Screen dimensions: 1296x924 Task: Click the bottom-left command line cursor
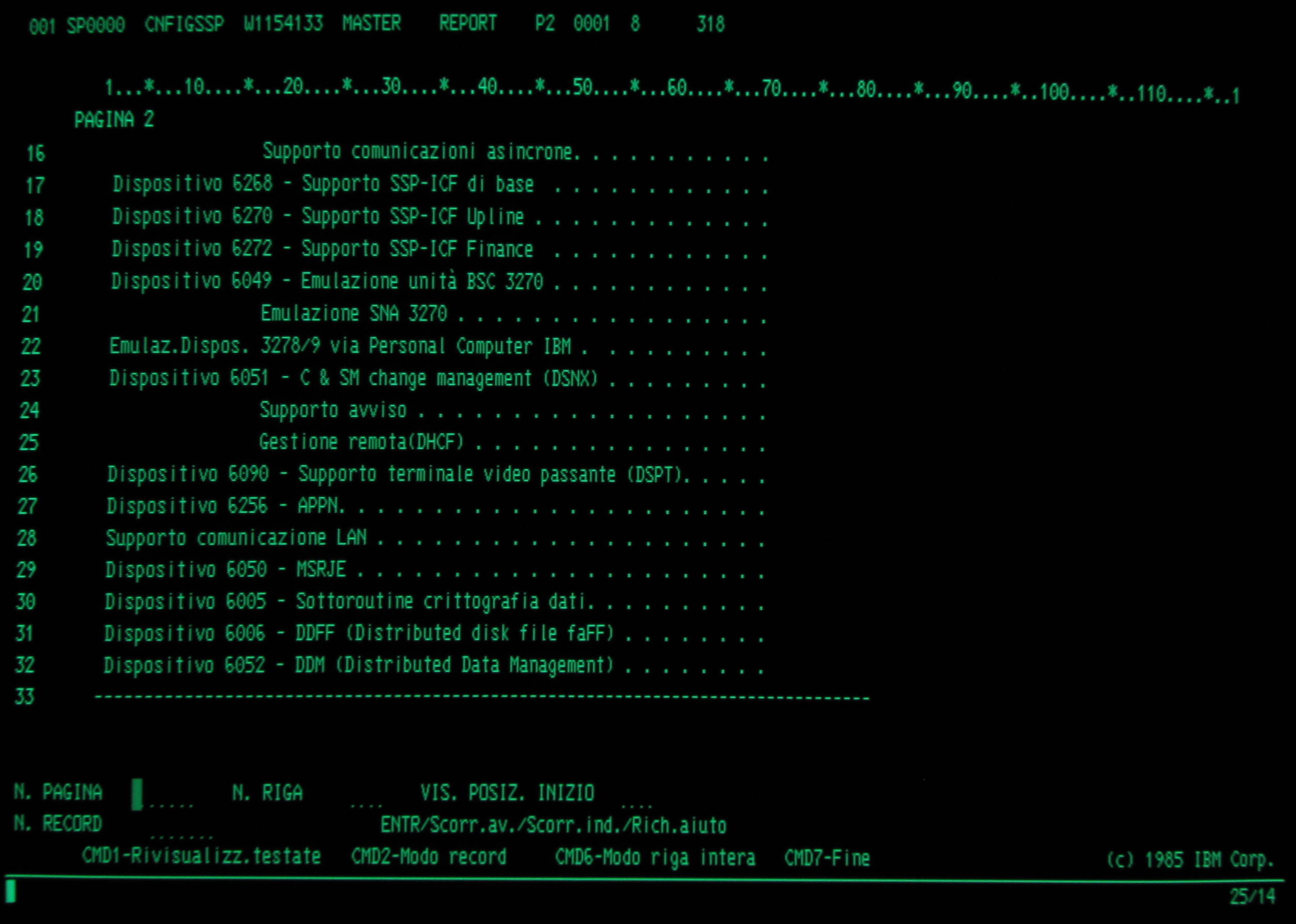tap(10, 891)
